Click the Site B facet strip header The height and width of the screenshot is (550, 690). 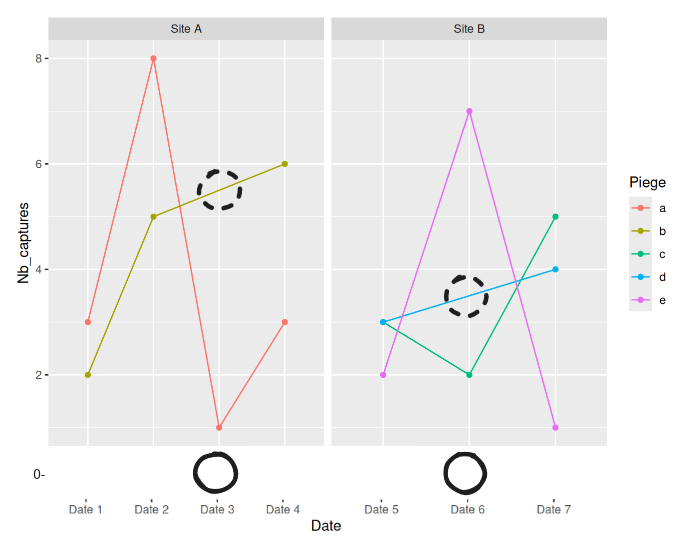[469, 29]
